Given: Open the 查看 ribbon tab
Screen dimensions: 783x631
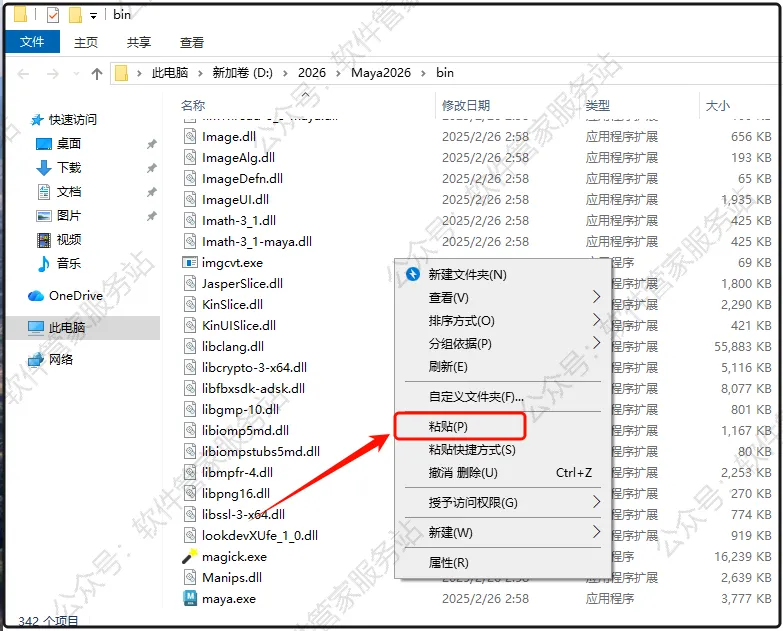Looking at the screenshot, I should (x=192, y=42).
